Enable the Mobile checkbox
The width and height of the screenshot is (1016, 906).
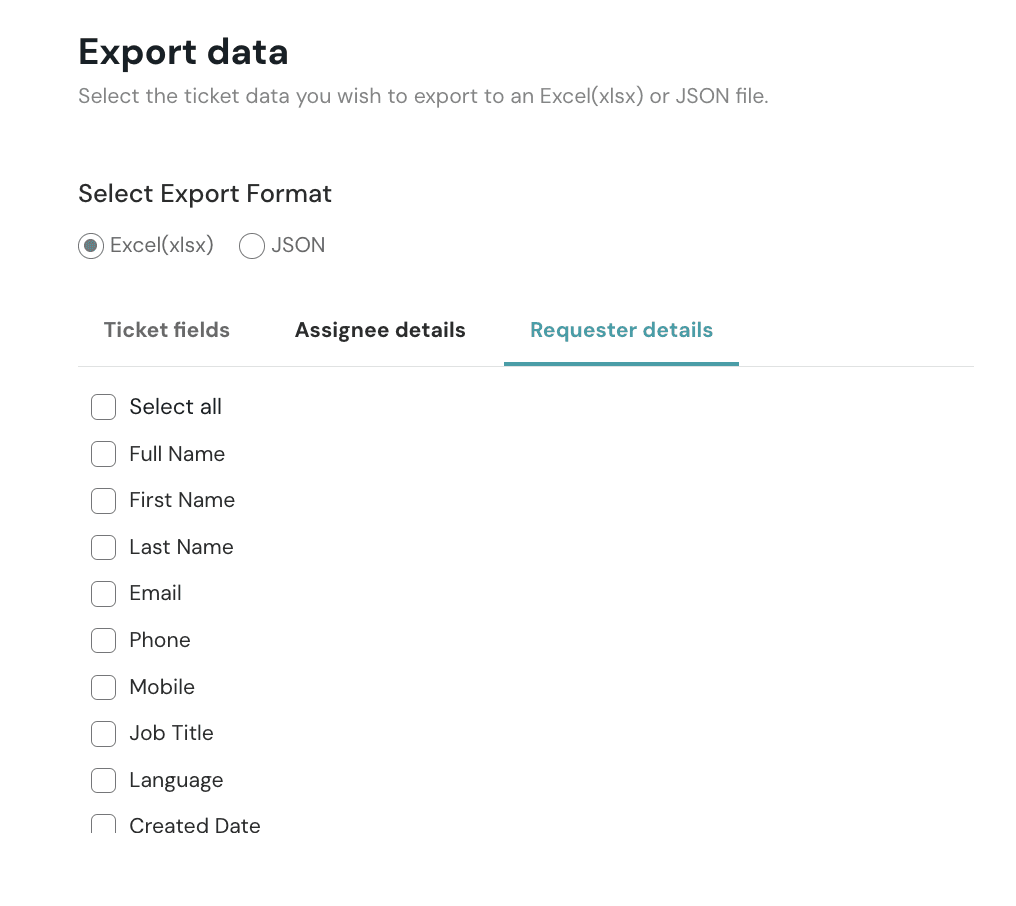104,687
